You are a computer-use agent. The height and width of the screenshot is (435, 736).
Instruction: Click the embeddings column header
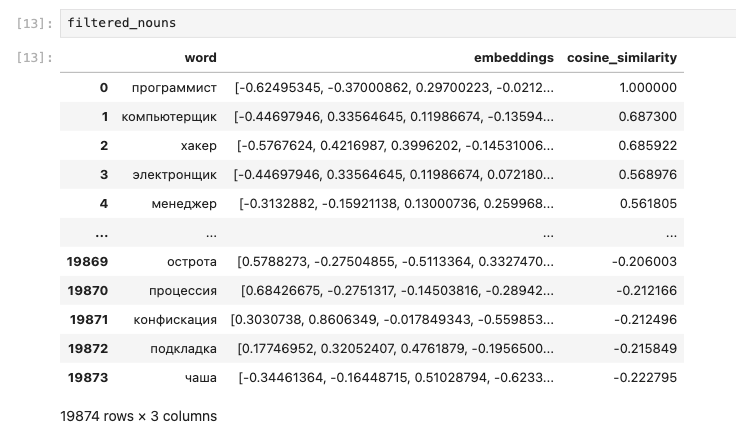[513, 58]
